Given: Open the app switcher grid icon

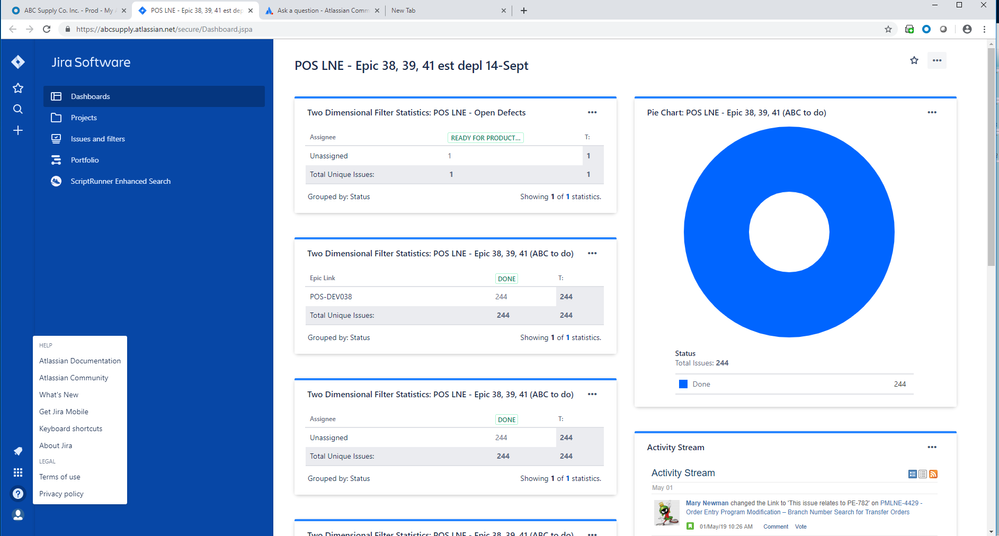Looking at the screenshot, I should pyautogui.click(x=18, y=472).
